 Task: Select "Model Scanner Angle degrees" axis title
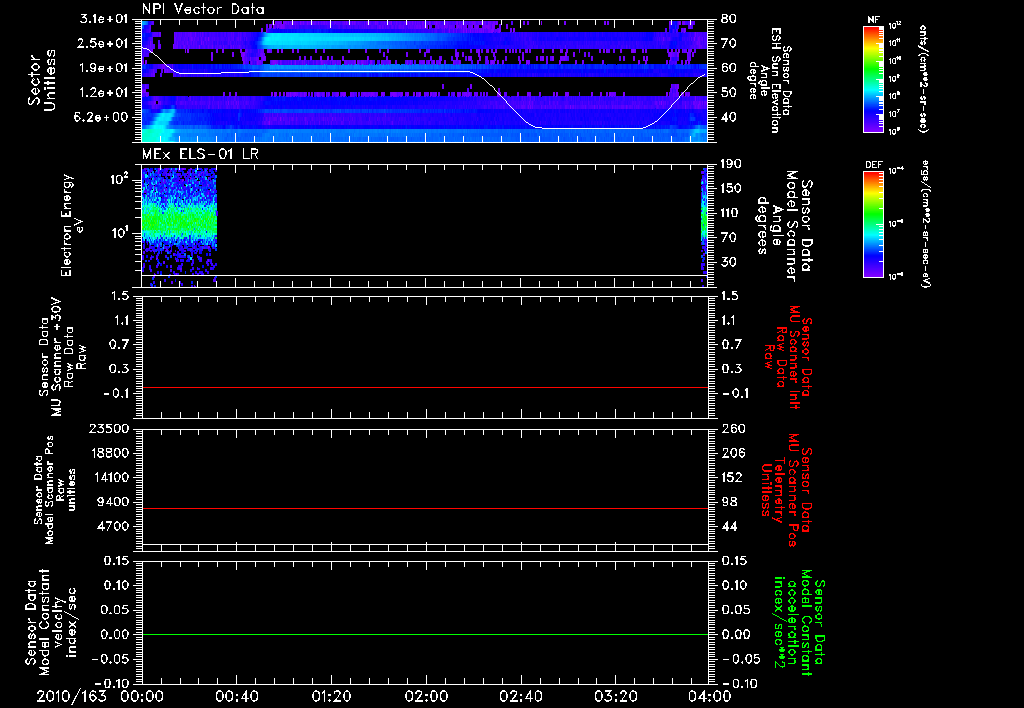(785, 226)
